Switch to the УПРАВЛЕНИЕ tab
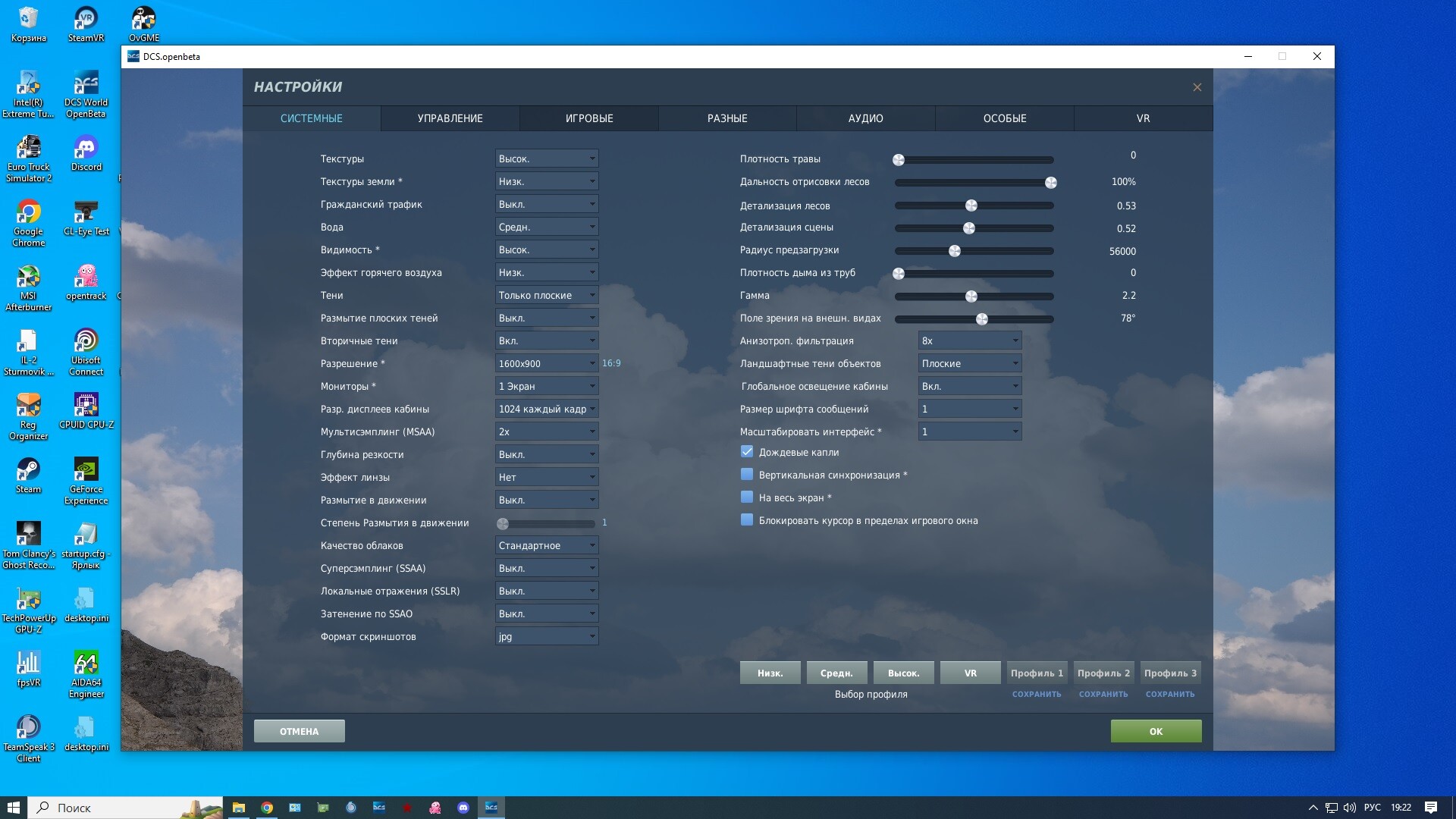The image size is (1456, 819). [450, 118]
